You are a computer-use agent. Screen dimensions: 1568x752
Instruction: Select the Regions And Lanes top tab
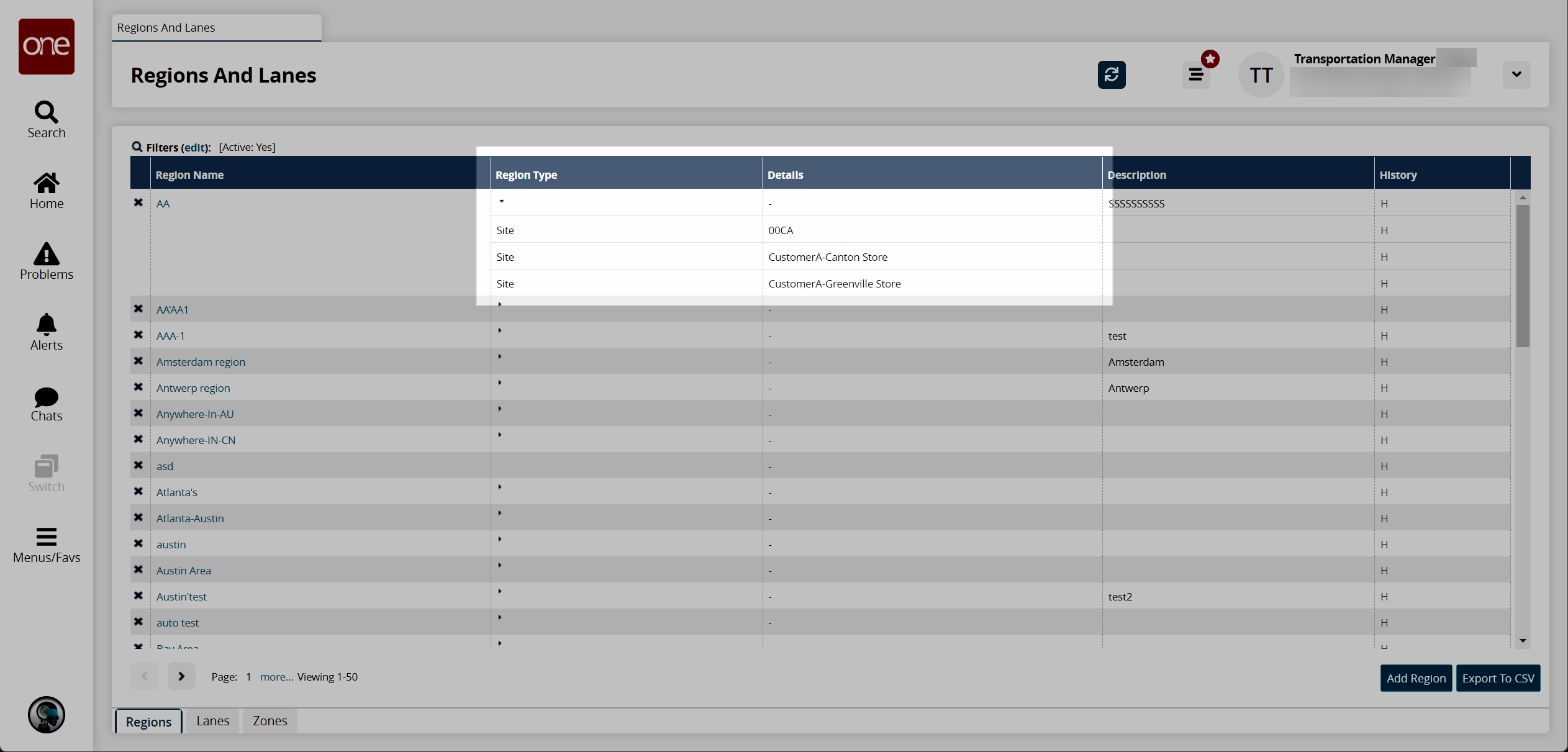(216, 27)
